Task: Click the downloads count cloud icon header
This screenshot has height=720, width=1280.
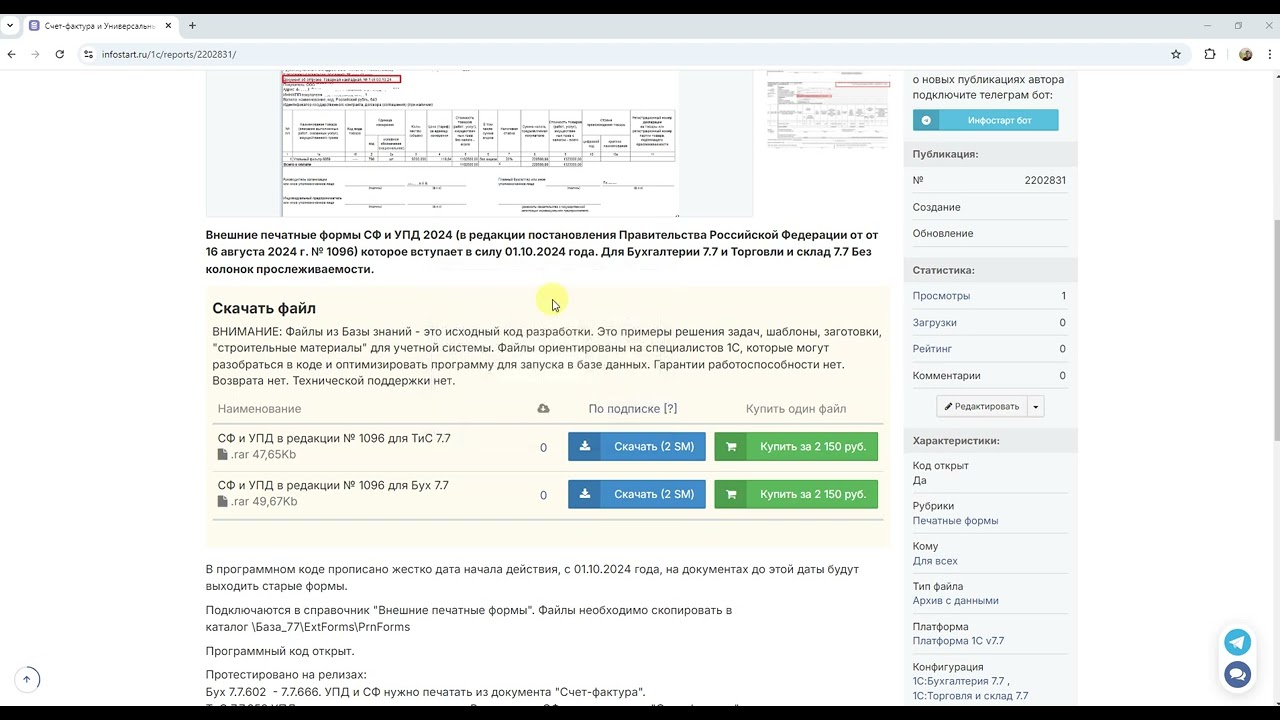Action: coord(543,408)
